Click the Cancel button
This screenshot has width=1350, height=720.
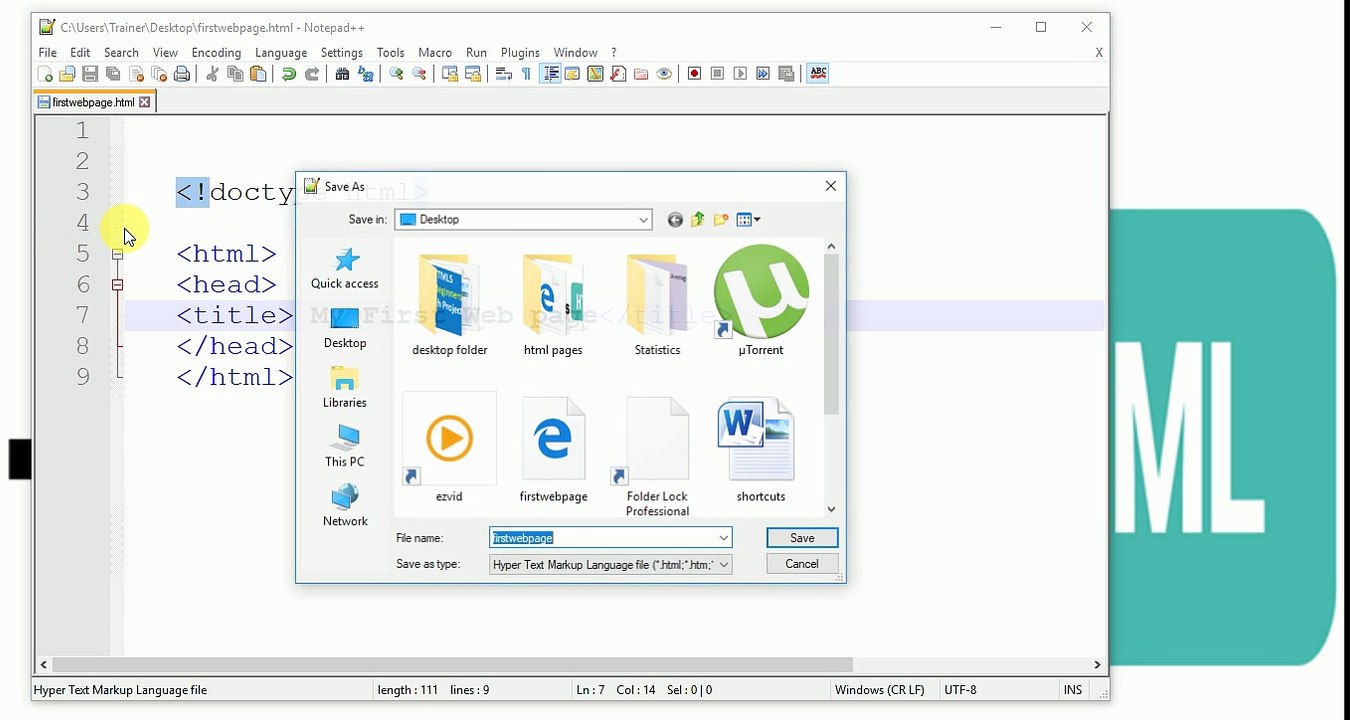(x=802, y=564)
